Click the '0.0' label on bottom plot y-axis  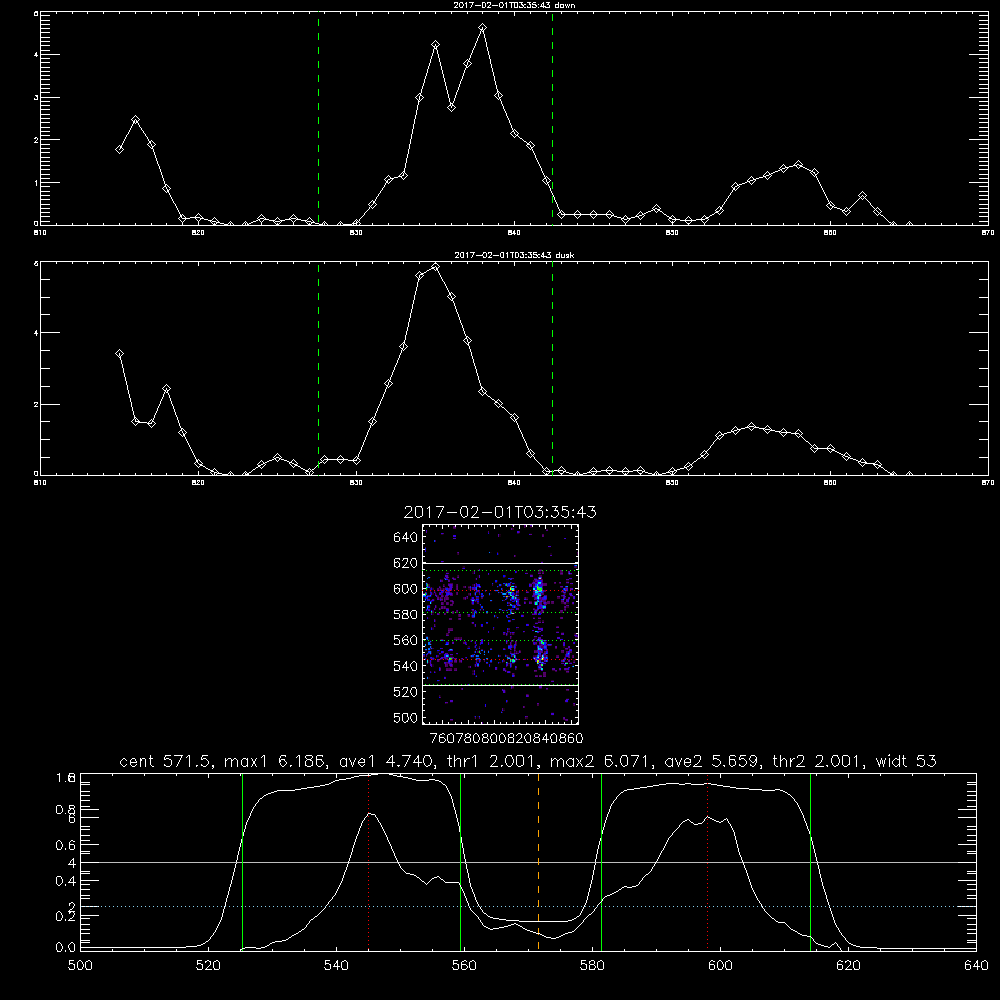66,947
